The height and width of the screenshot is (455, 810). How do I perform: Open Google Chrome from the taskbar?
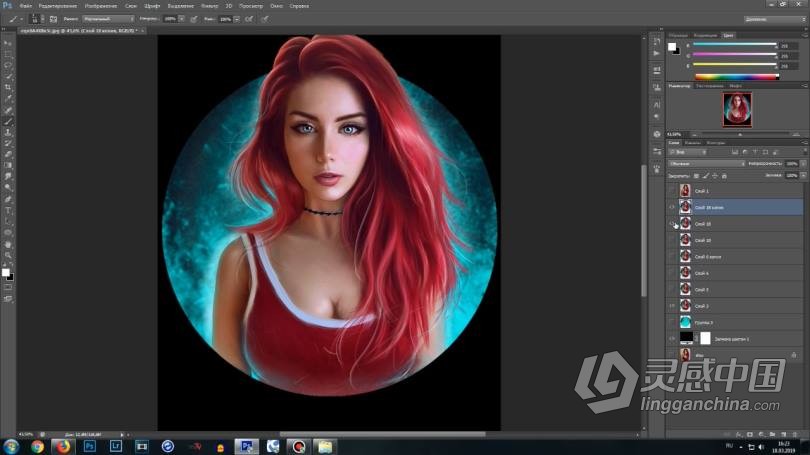coord(37,446)
